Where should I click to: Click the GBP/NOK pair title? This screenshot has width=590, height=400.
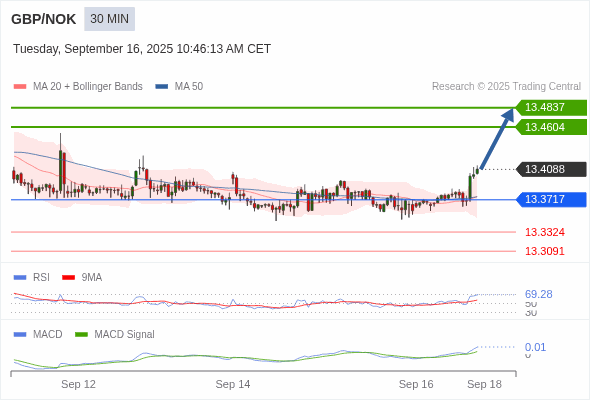[44, 19]
